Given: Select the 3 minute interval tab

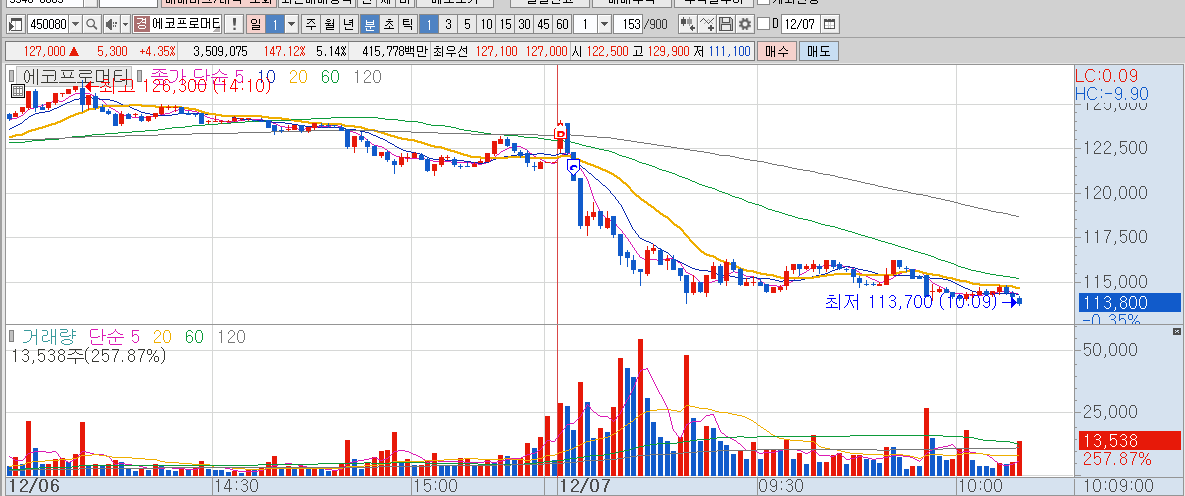Looking at the screenshot, I should tap(448, 24).
